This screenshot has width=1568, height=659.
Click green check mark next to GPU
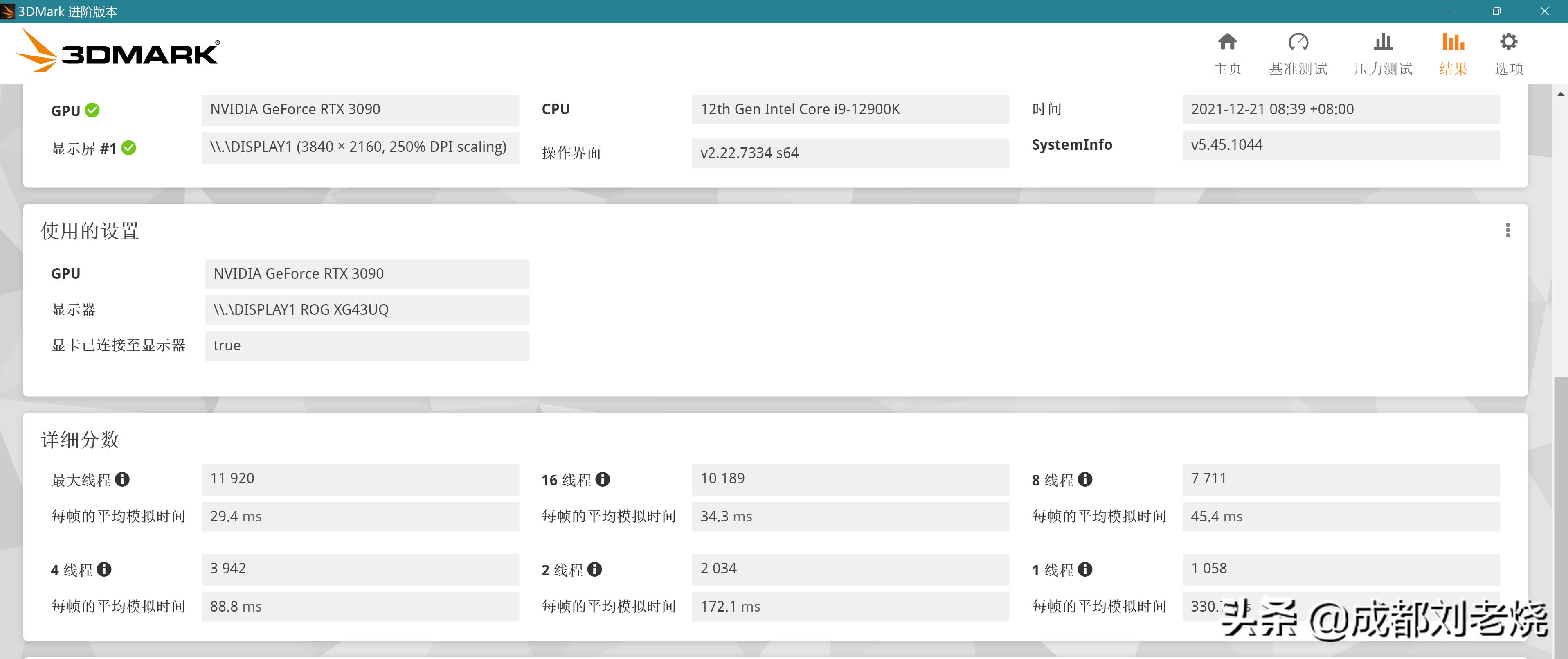(92, 110)
